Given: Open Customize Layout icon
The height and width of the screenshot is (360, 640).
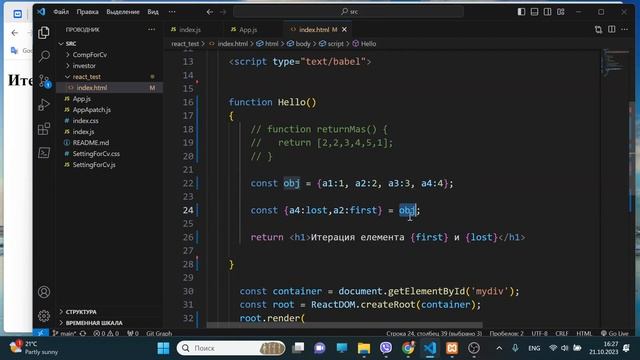Looking at the screenshot, I should [561, 12].
